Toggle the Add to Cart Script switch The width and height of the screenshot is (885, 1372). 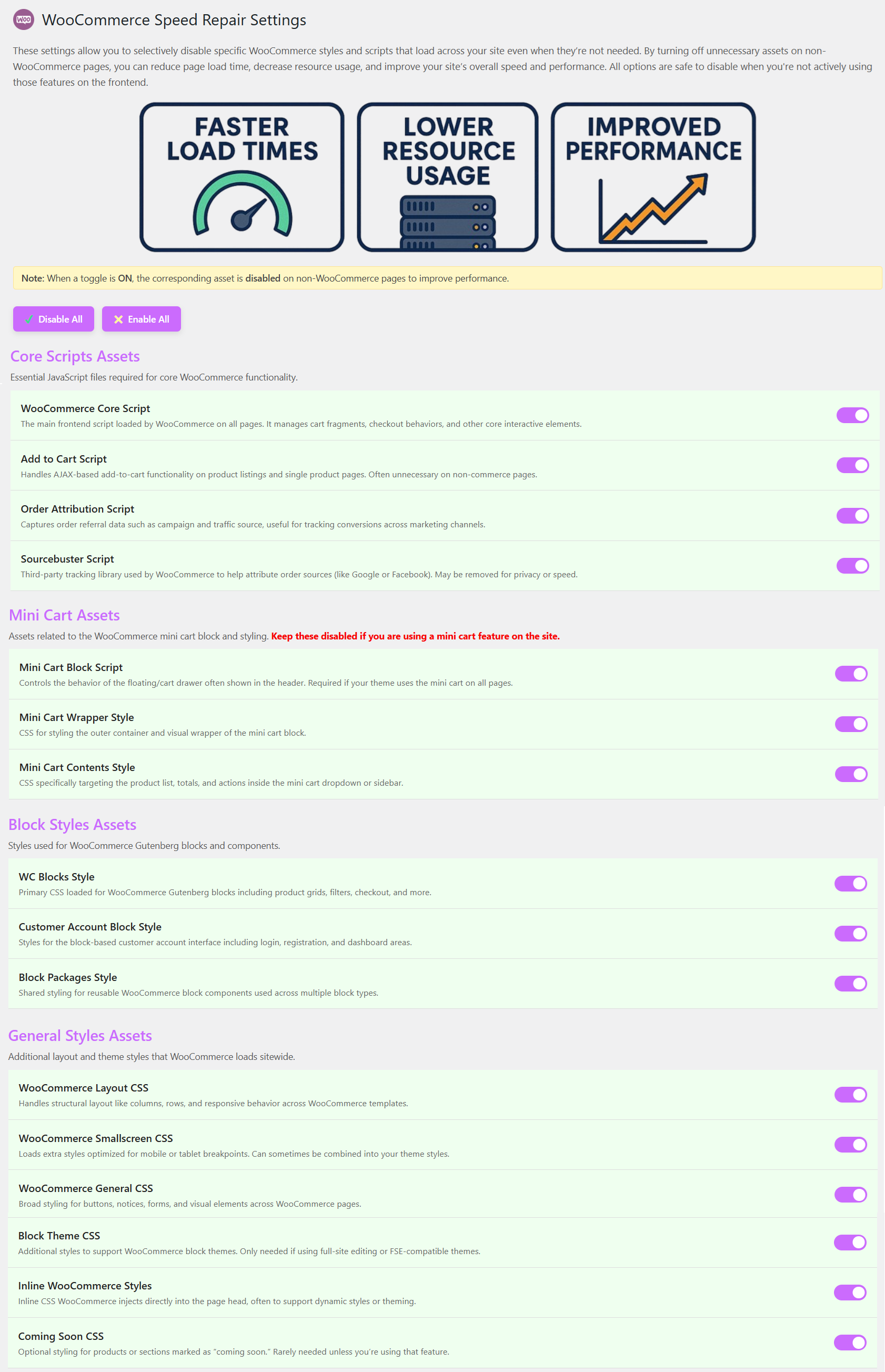(x=853, y=465)
